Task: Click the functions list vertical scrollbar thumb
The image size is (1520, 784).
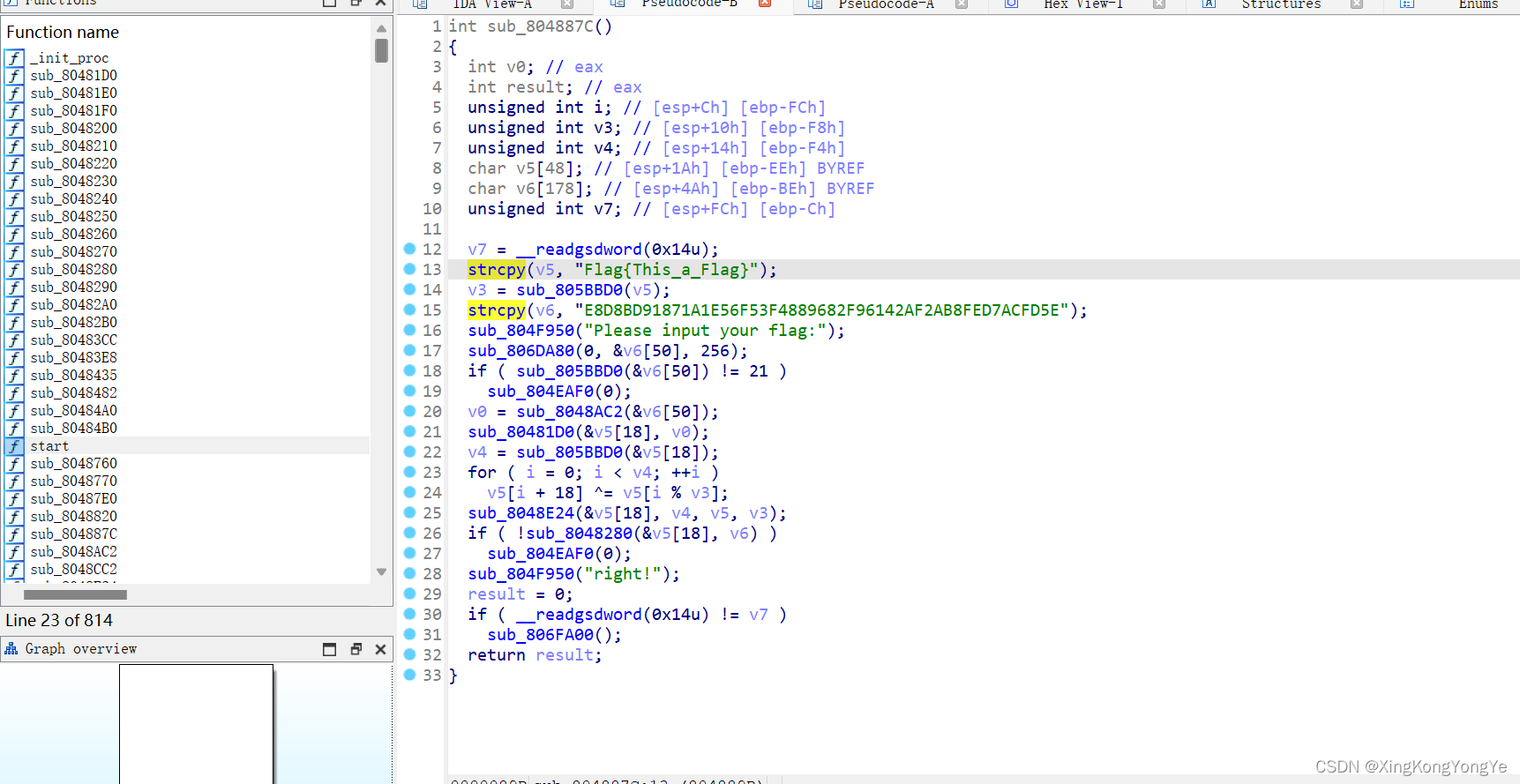Action: click(x=381, y=50)
